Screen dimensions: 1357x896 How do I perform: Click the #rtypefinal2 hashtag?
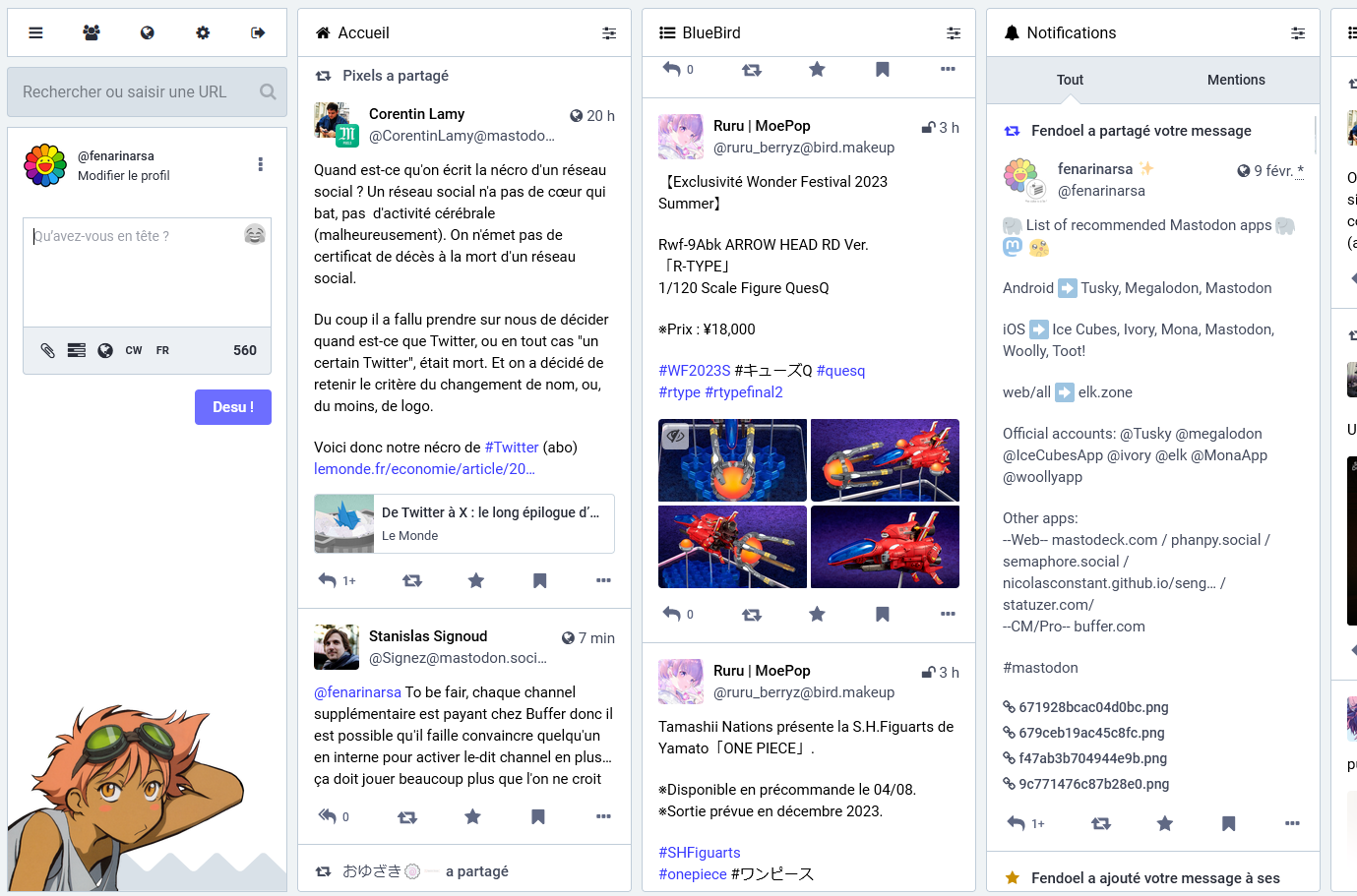pos(744,392)
